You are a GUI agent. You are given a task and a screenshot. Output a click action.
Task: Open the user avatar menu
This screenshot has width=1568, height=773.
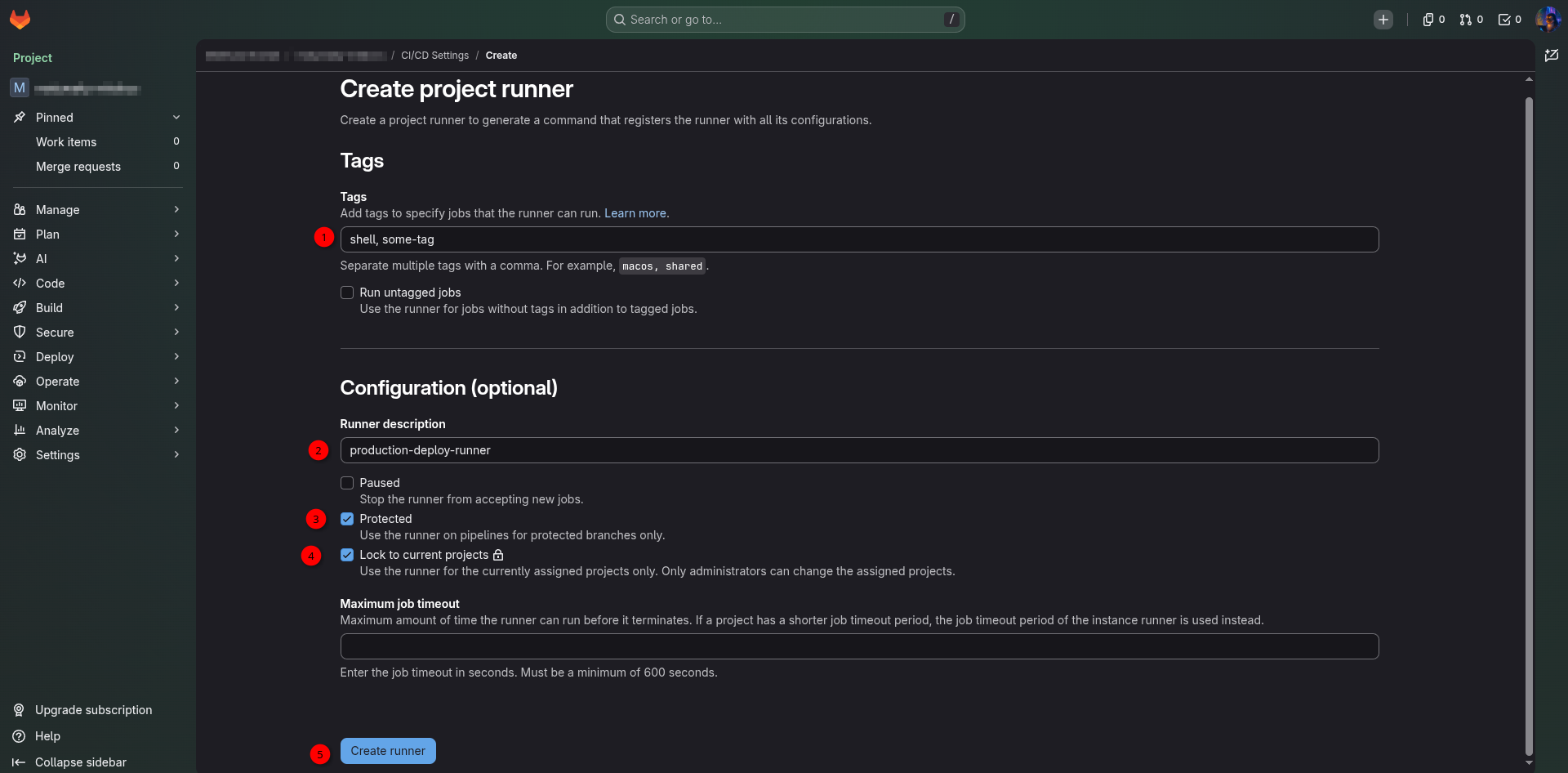point(1548,20)
